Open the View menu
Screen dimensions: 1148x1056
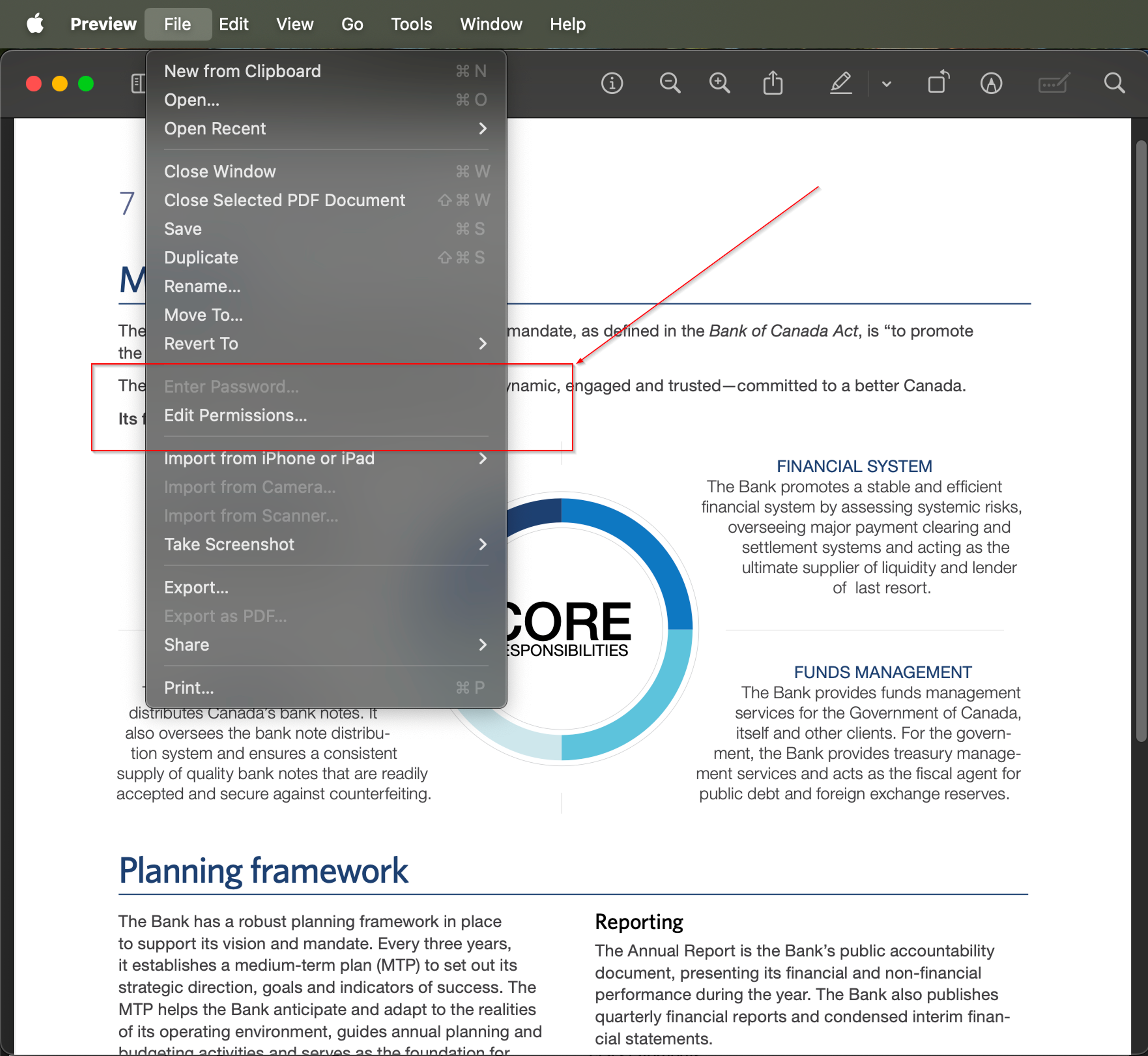click(295, 24)
